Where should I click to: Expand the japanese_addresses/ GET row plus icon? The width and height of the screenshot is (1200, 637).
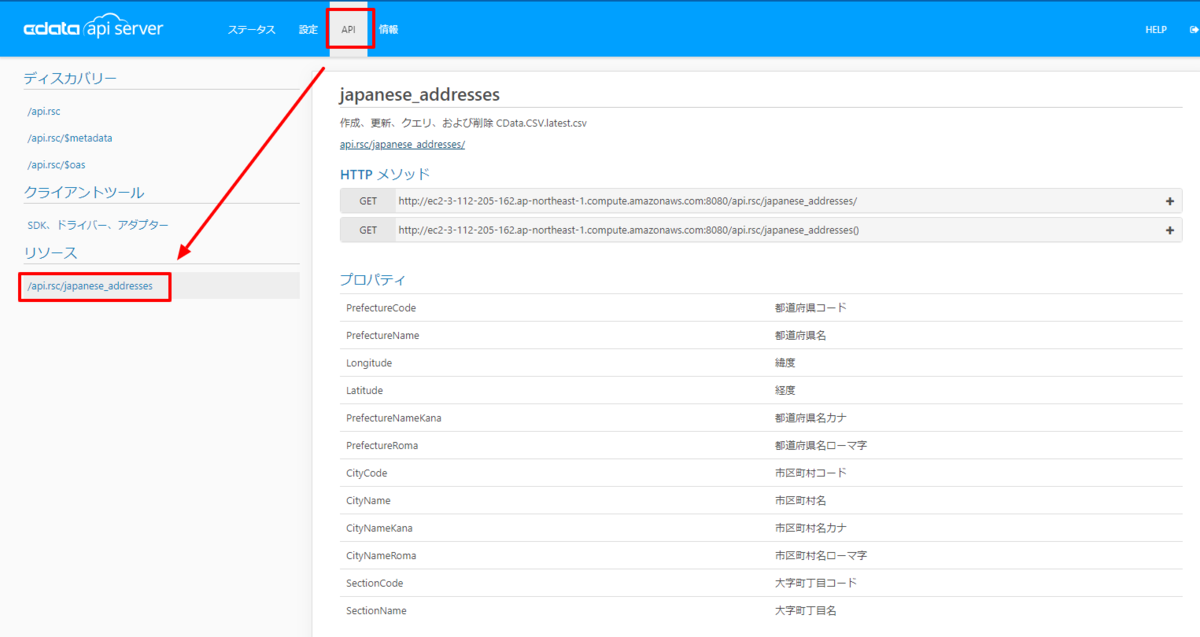pyautogui.click(x=1170, y=201)
